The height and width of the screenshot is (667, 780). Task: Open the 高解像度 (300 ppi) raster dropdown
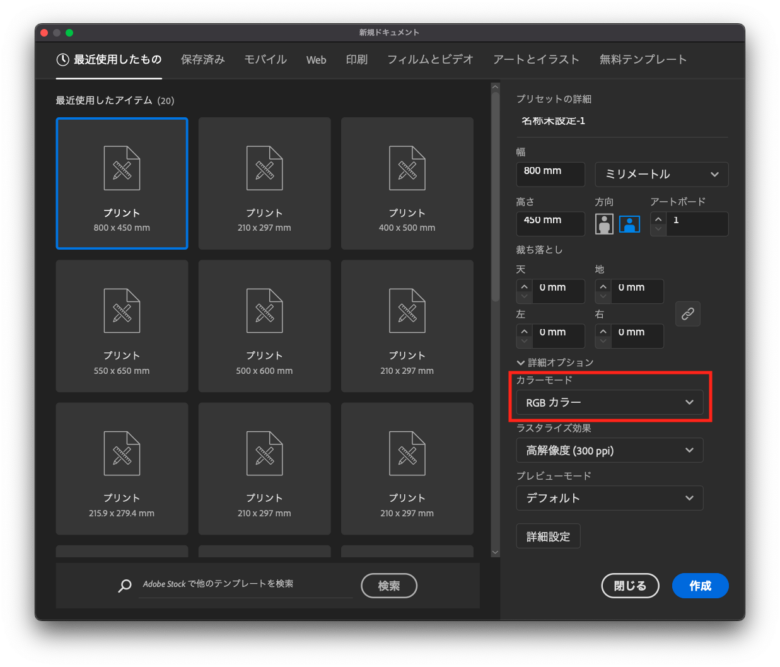pos(609,450)
